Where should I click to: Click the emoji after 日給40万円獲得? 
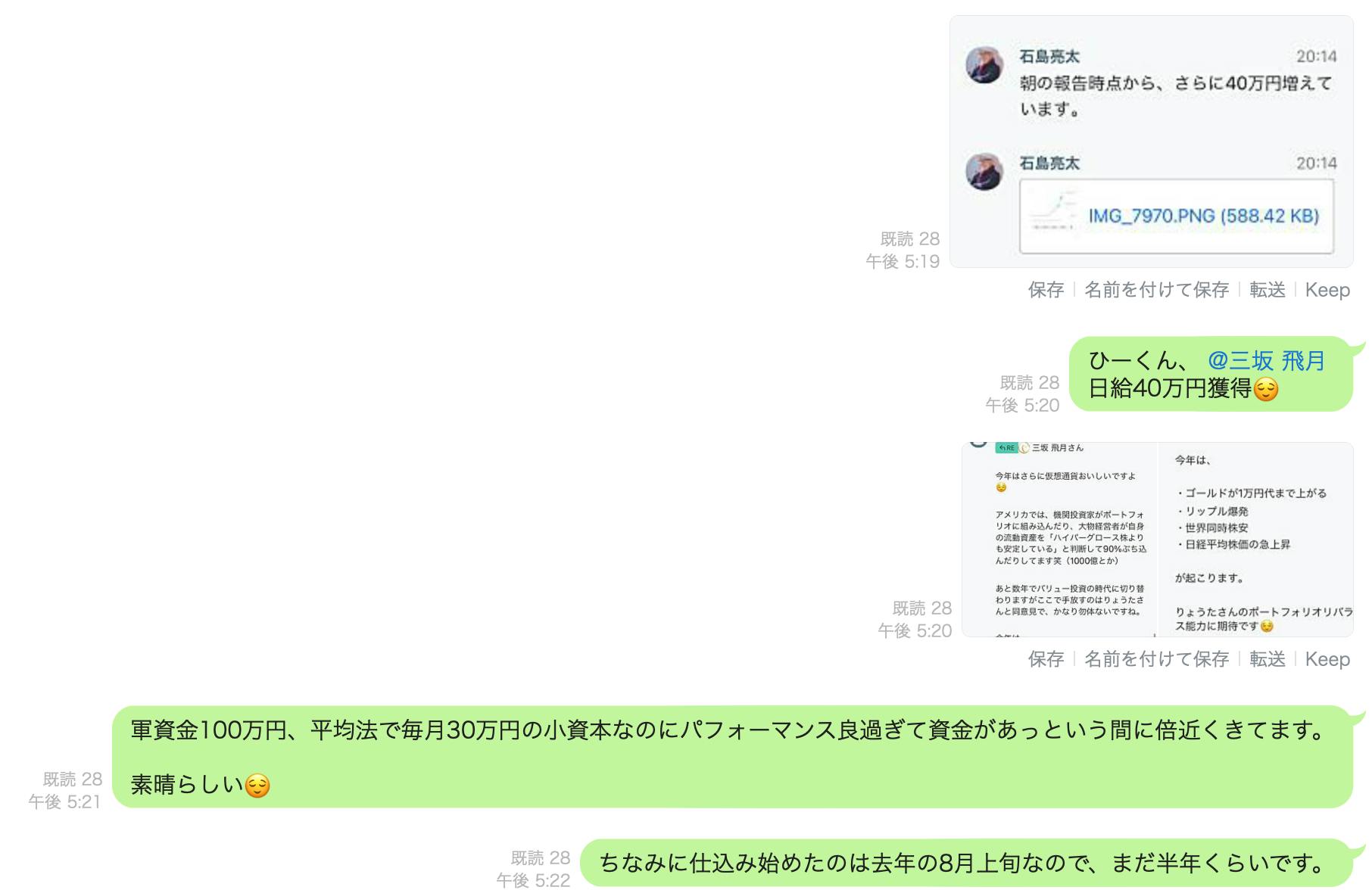click(1266, 389)
